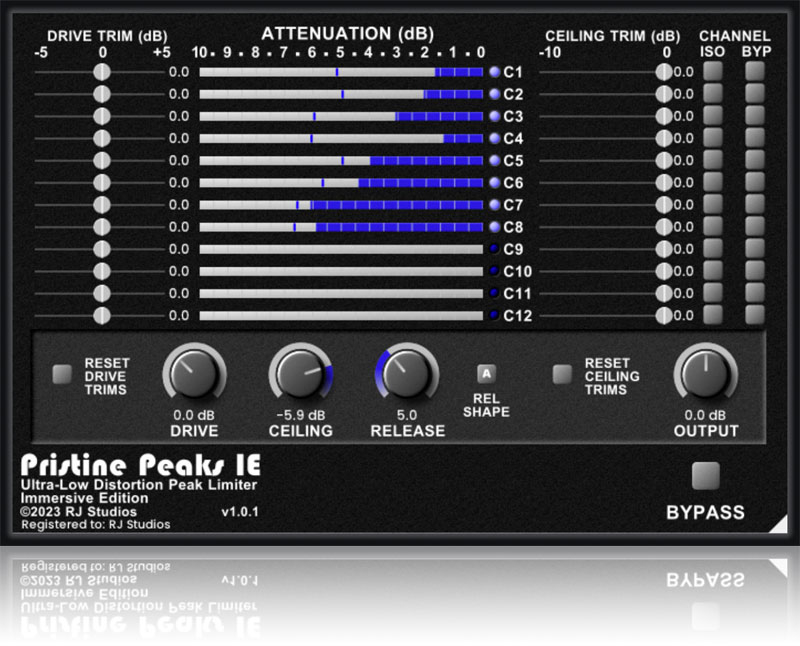The width and height of the screenshot is (800, 646).
Task: Switch the REL SHAPE 'A' button
Action: (486, 375)
